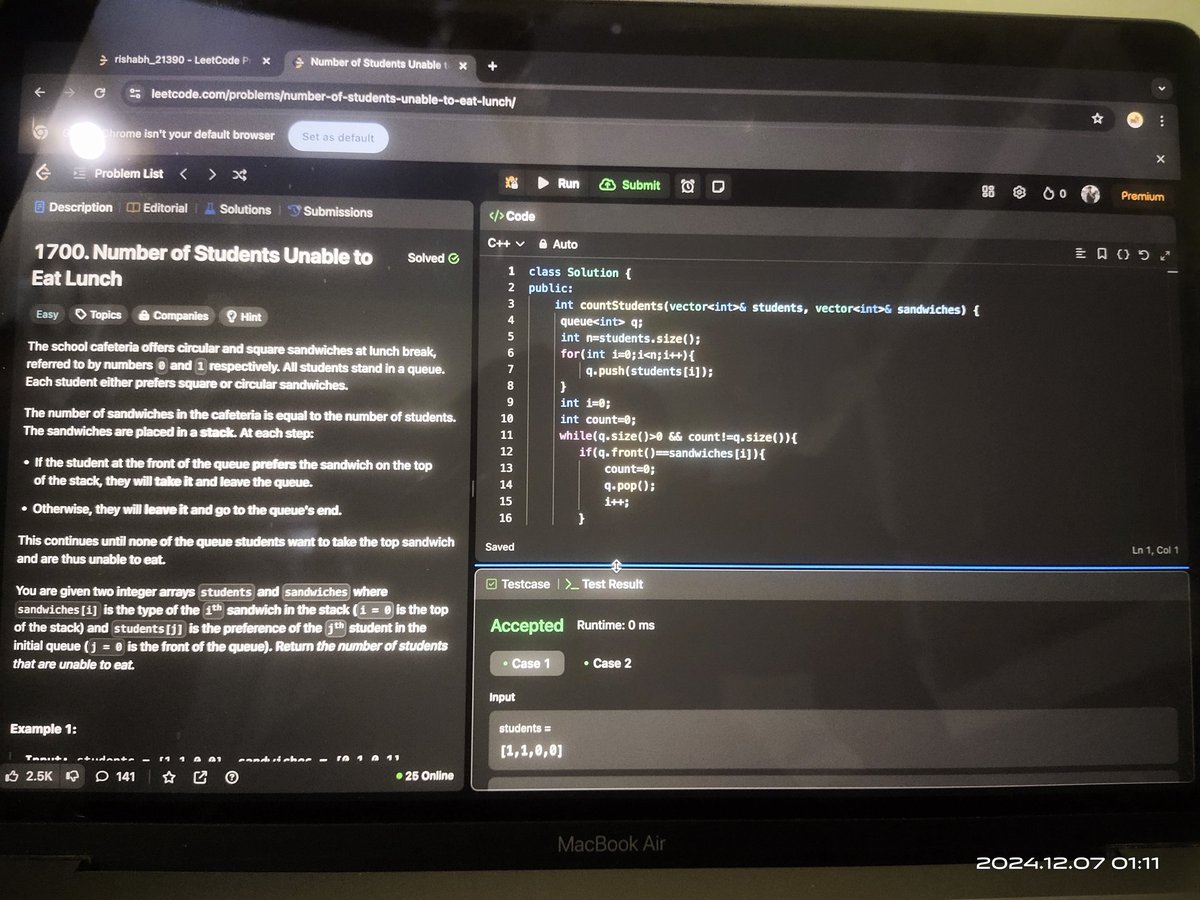
Task: Open a new browser tab
Action: [491, 66]
